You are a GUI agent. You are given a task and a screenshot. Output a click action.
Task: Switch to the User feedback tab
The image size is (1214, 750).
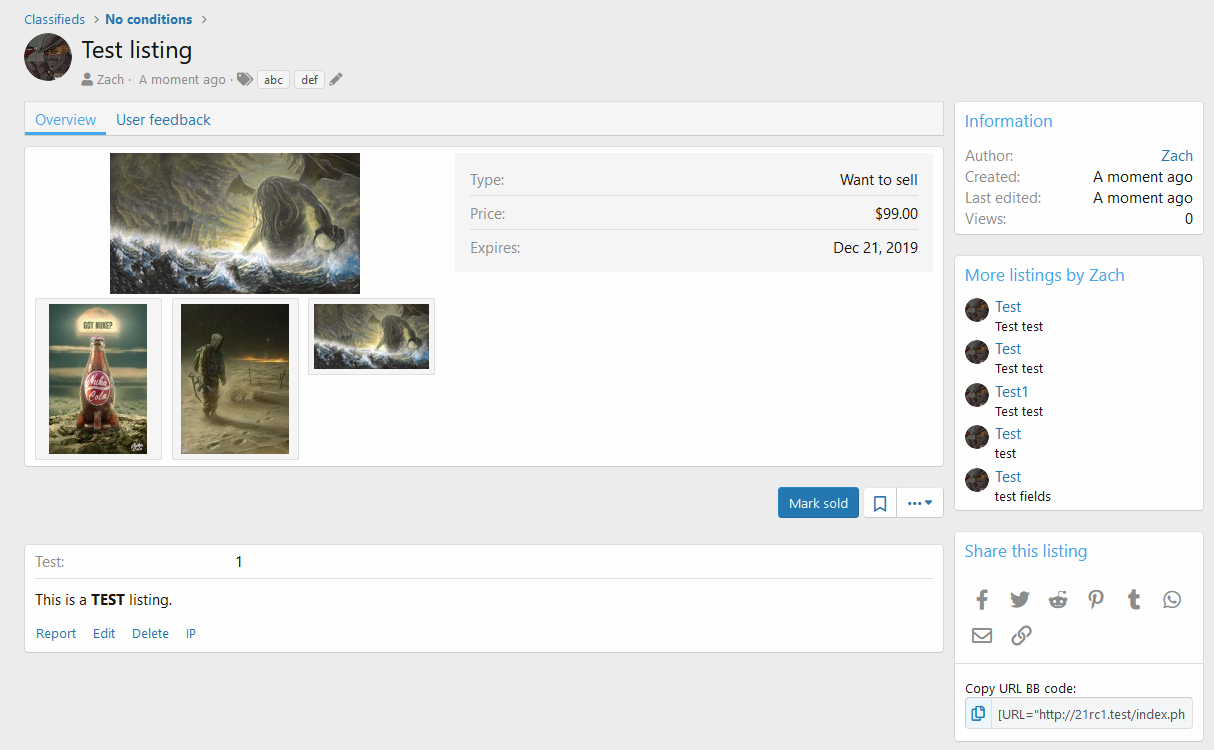pyautogui.click(x=163, y=120)
